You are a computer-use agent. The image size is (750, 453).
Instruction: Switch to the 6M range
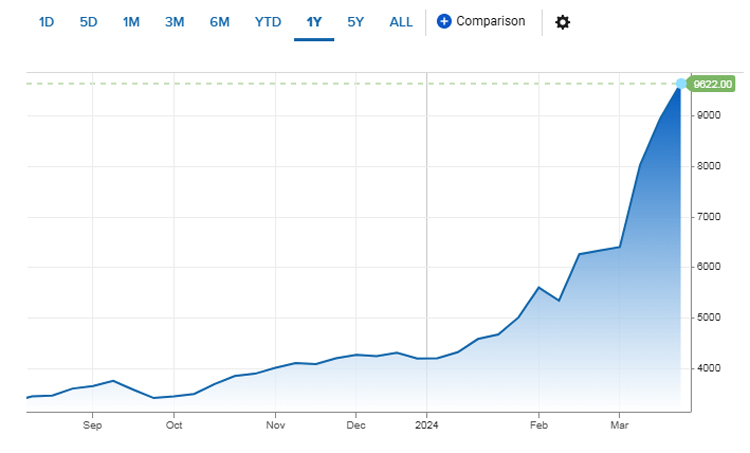click(219, 22)
